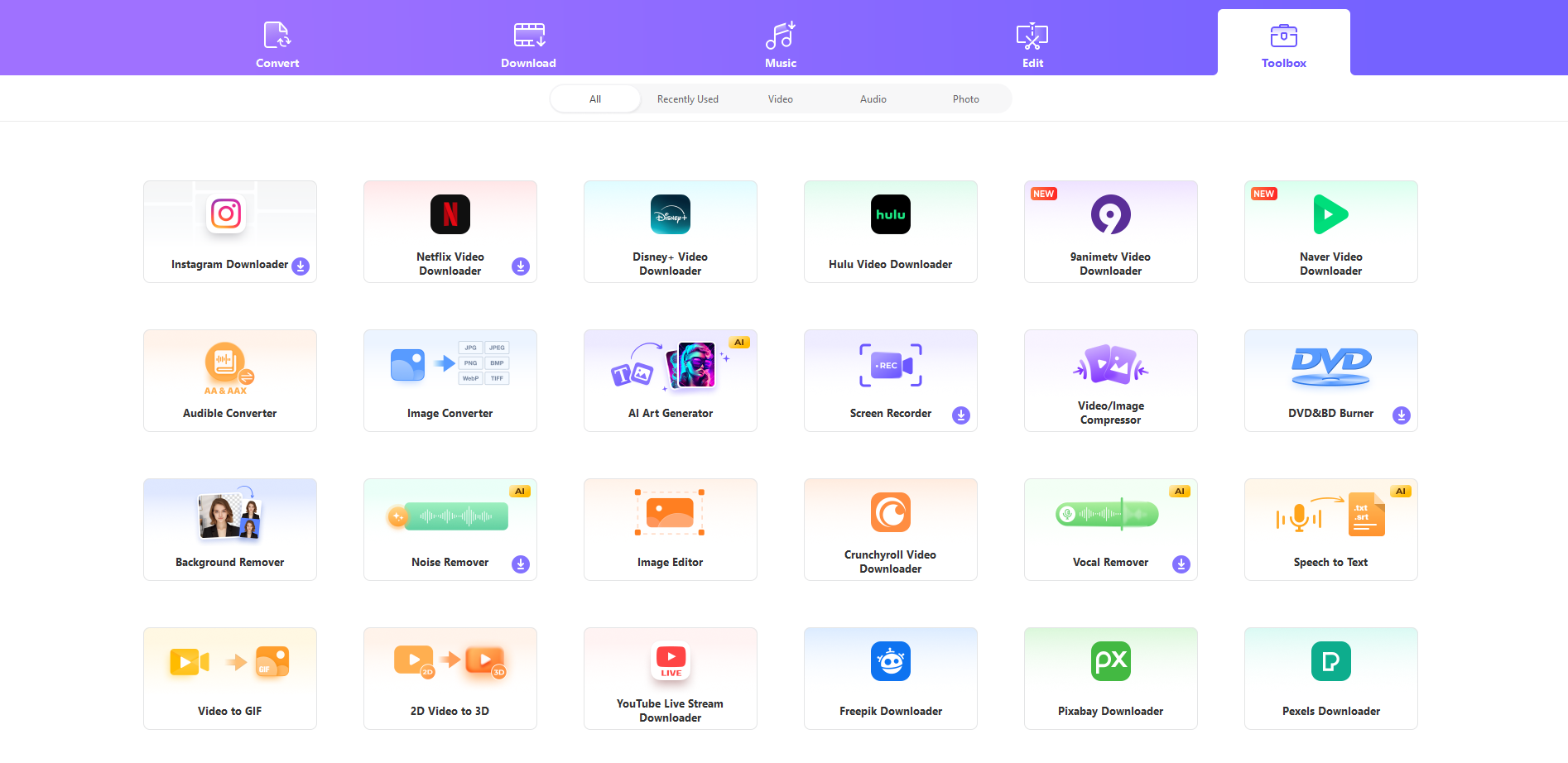Click the Hulu Video Downloader label
This screenshot has width=1568, height=763.
pyautogui.click(x=891, y=265)
